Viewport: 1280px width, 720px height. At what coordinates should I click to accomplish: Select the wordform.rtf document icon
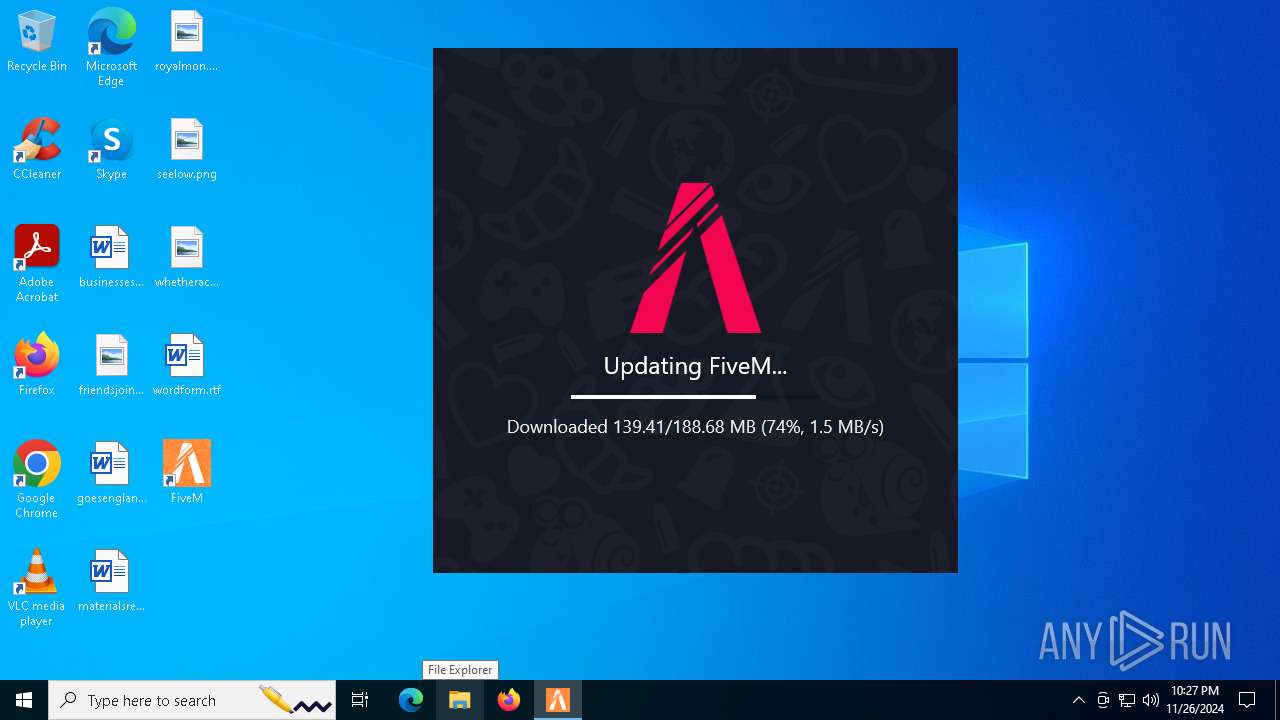pos(186,366)
